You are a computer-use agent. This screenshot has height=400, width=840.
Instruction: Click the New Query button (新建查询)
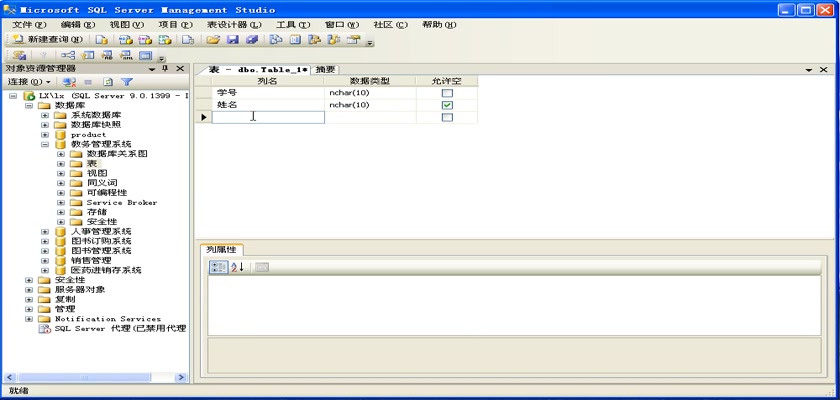pyautogui.click(x=48, y=40)
